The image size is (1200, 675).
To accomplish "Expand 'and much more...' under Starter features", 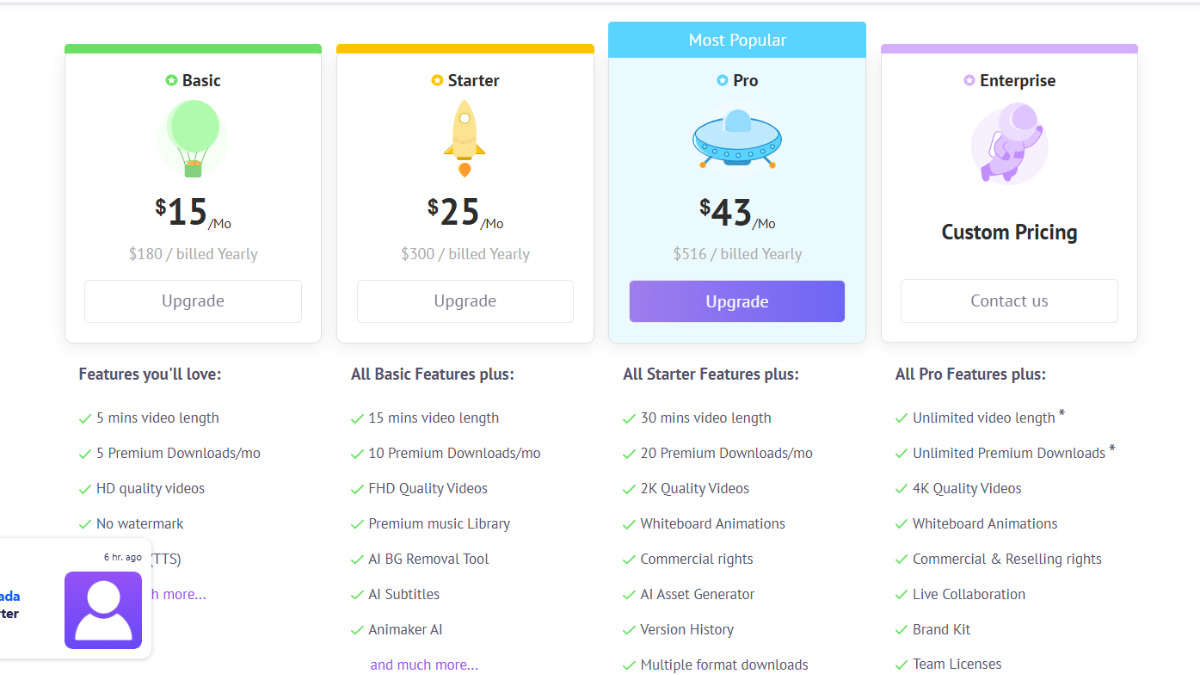I will (x=424, y=664).
